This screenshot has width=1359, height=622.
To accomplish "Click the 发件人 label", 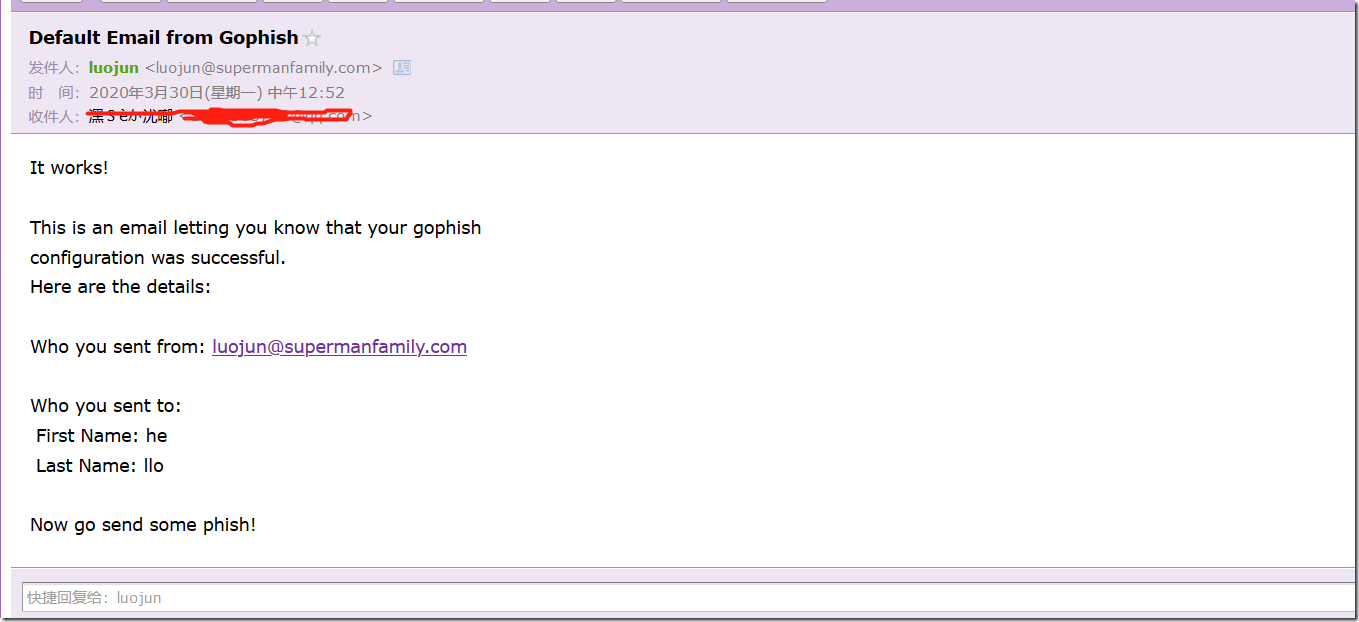I will click(55, 68).
